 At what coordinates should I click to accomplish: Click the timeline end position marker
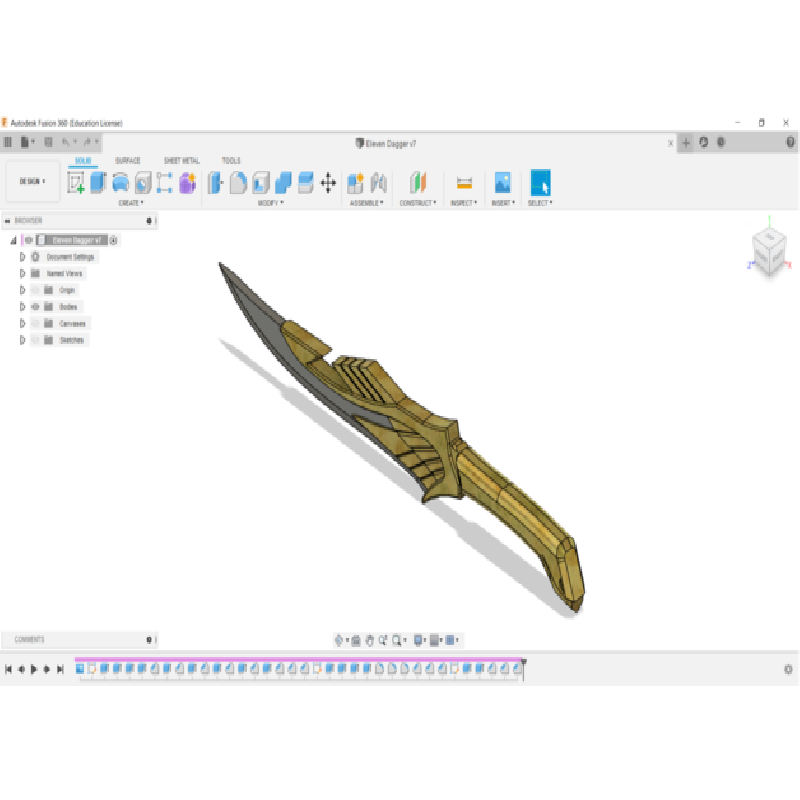coord(523,663)
